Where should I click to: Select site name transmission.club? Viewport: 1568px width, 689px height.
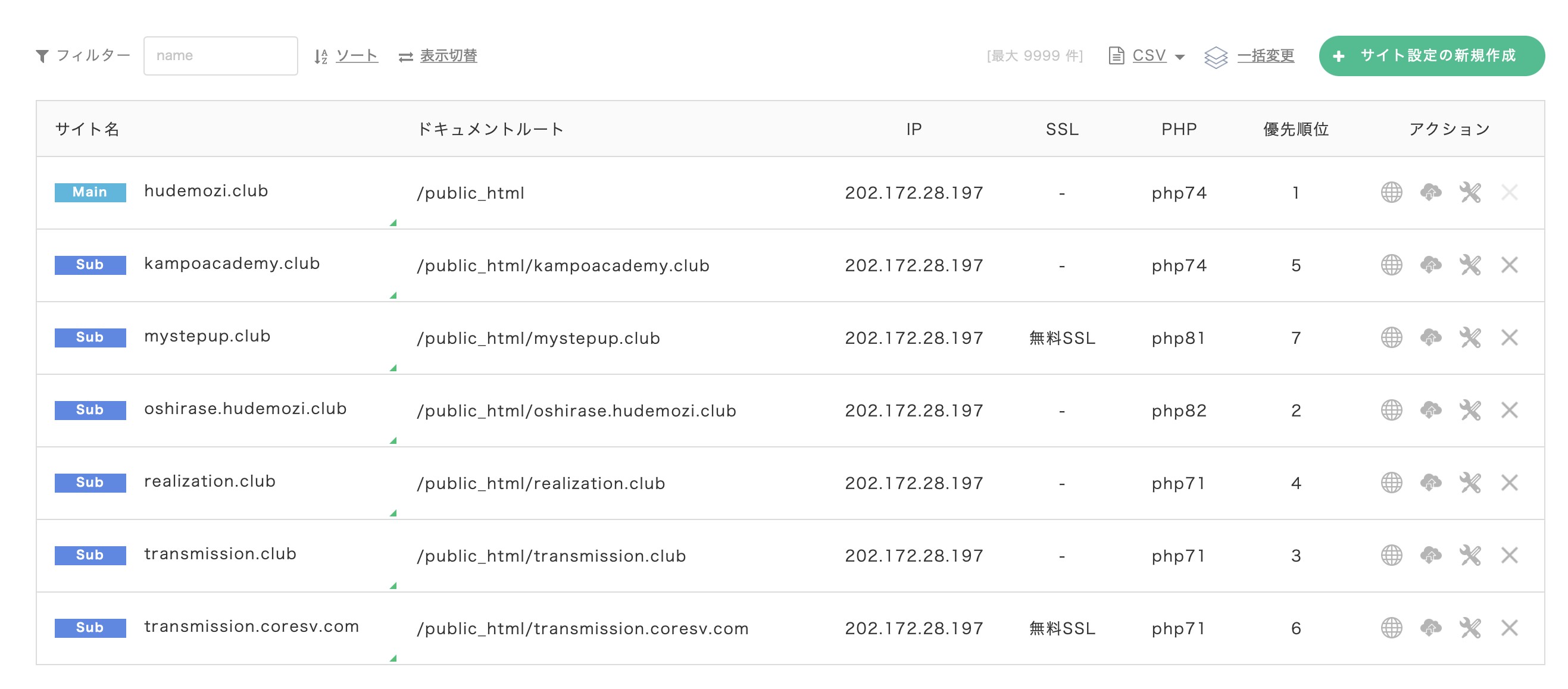tap(220, 554)
